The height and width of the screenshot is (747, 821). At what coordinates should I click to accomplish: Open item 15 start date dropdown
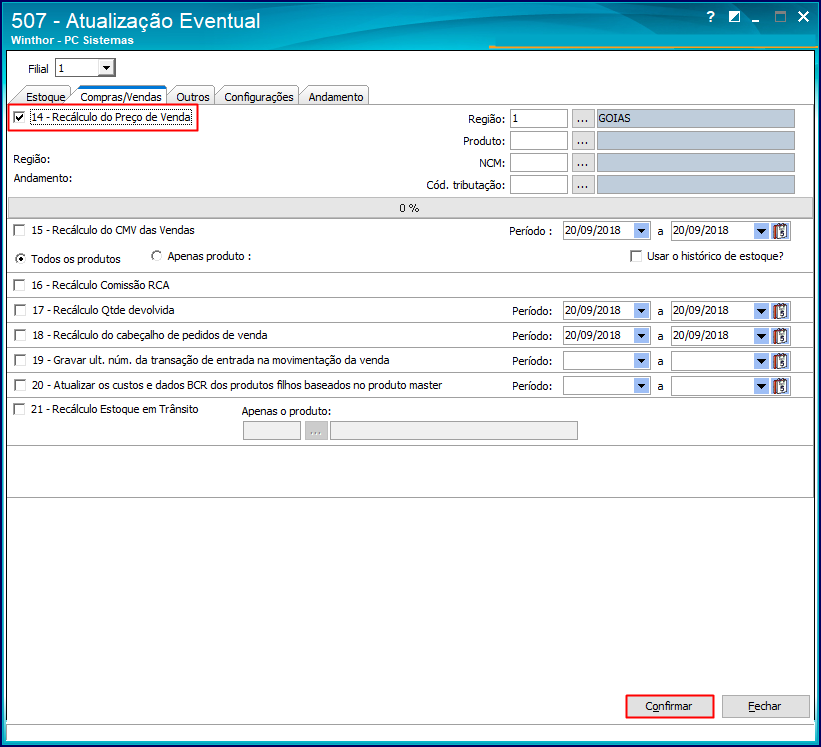pos(641,231)
